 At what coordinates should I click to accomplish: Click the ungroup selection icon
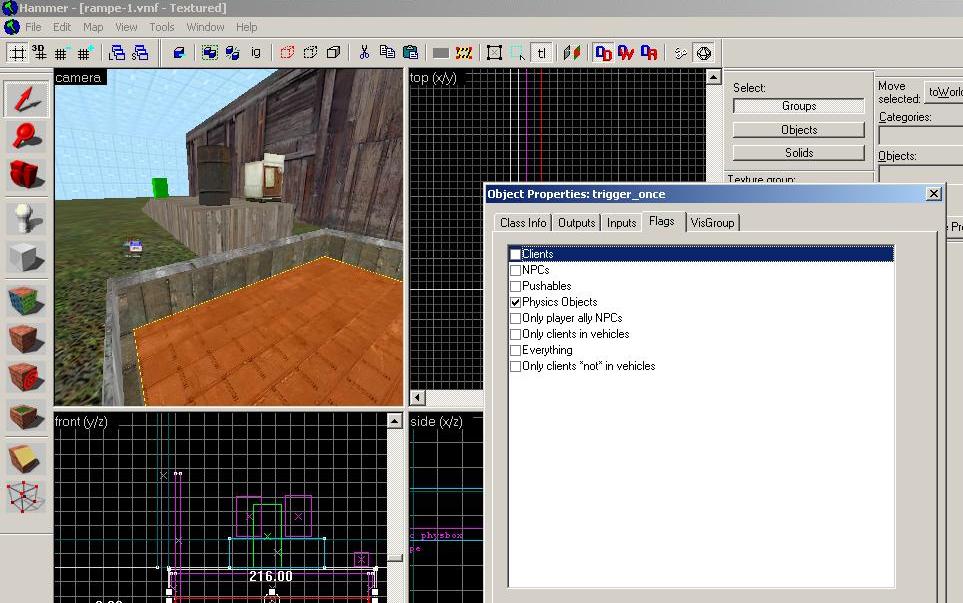[x=232, y=53]
